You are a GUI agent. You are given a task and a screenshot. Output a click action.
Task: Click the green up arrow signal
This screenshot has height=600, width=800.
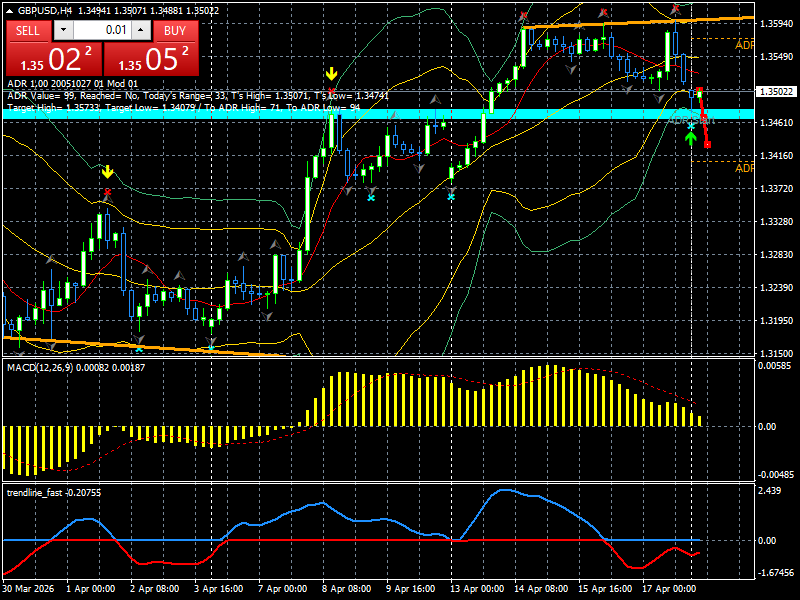pyautogui.click(x=691, y=138)
